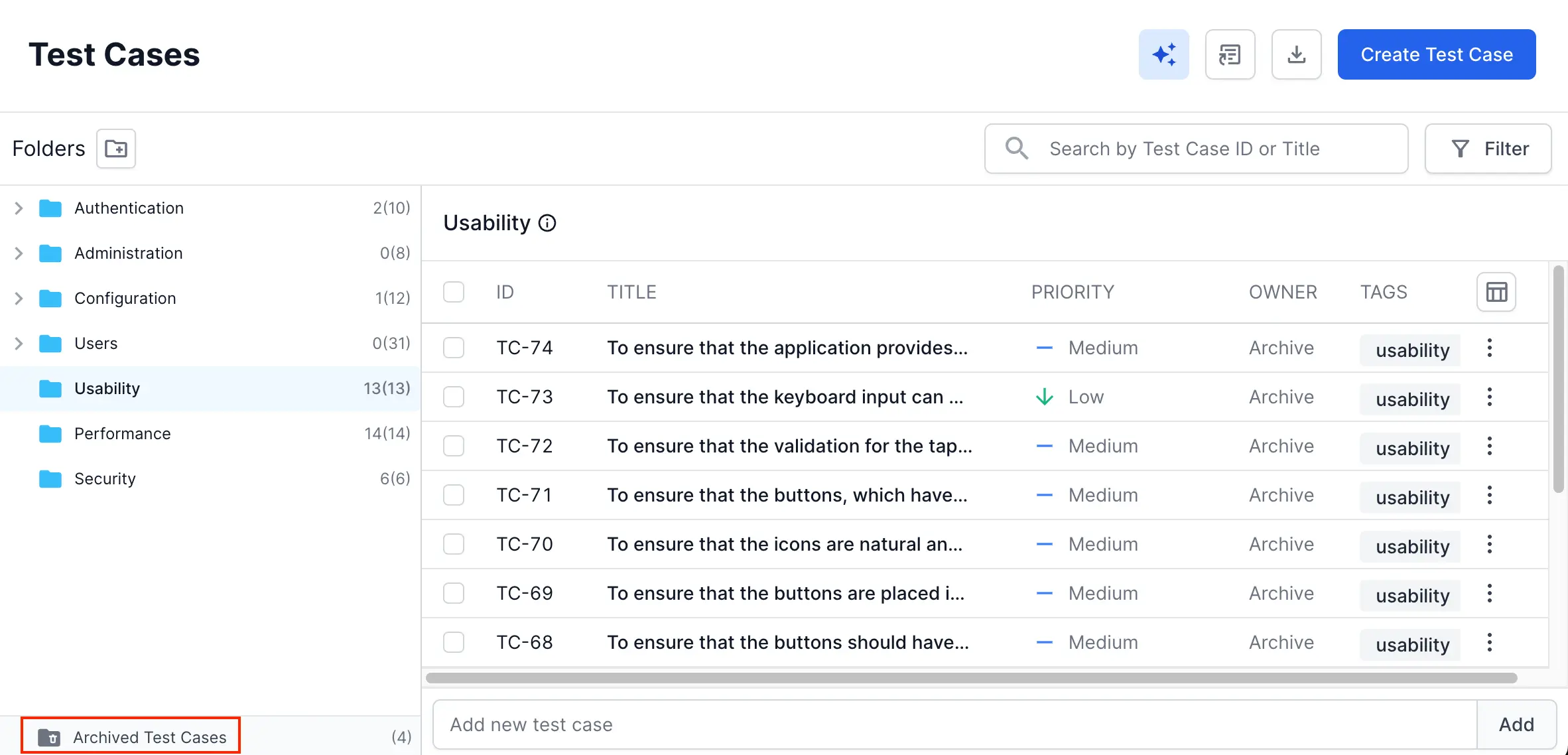Open three-dot menu for TC-74
The height and width of the screenshot is (755, 1568).
point(1490,348)
